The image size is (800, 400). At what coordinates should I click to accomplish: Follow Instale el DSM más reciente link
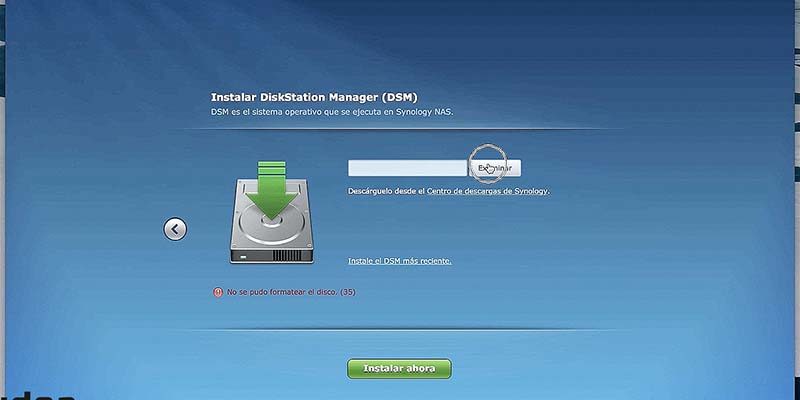click(x=399, y=261)
